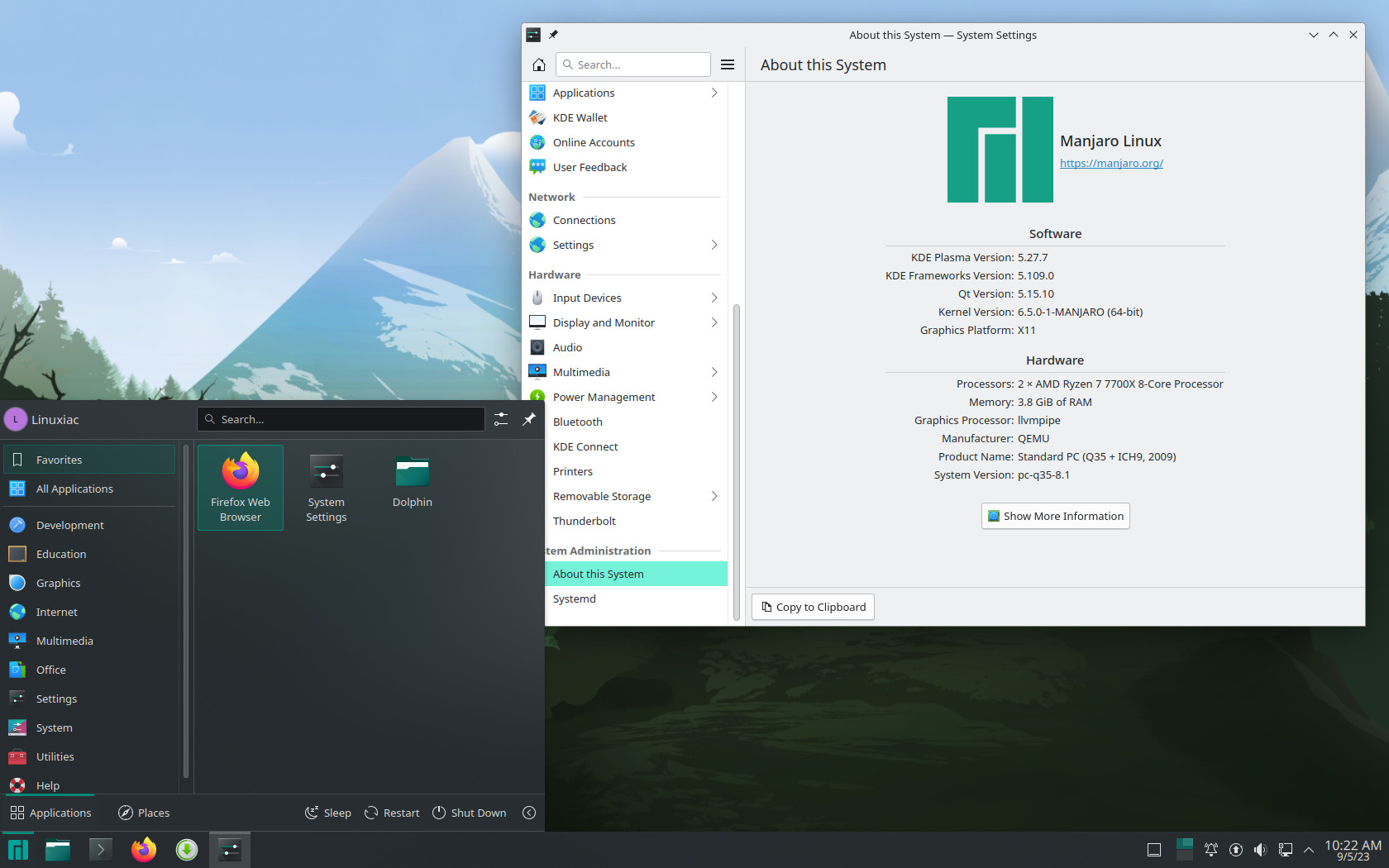
Task: Click application launcher search field
Action: click(x=341, y=419)
